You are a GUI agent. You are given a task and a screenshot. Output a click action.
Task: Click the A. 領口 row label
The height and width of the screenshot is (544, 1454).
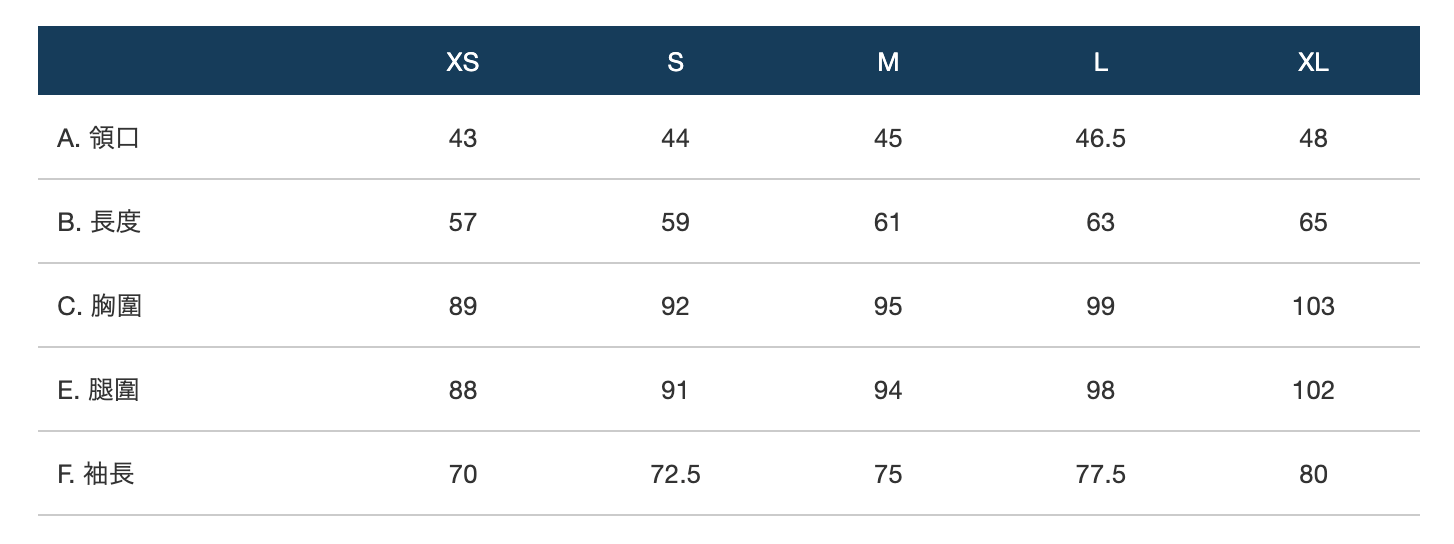tap(98, 138)
